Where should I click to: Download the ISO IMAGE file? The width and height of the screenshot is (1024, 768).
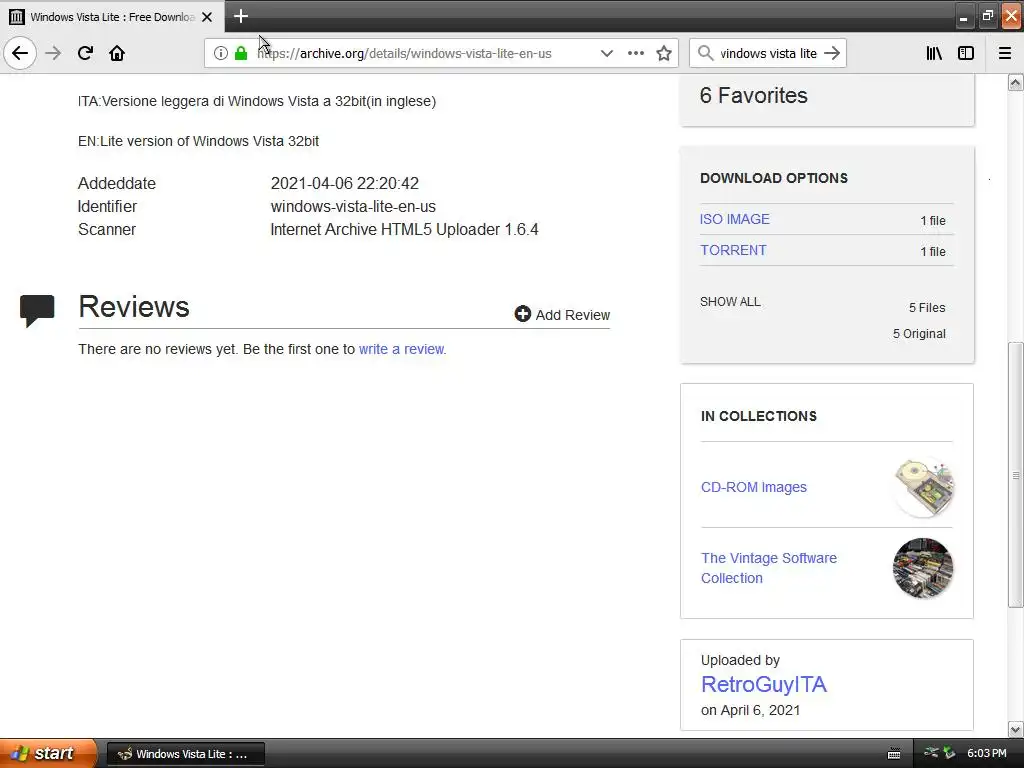point(735,219)
